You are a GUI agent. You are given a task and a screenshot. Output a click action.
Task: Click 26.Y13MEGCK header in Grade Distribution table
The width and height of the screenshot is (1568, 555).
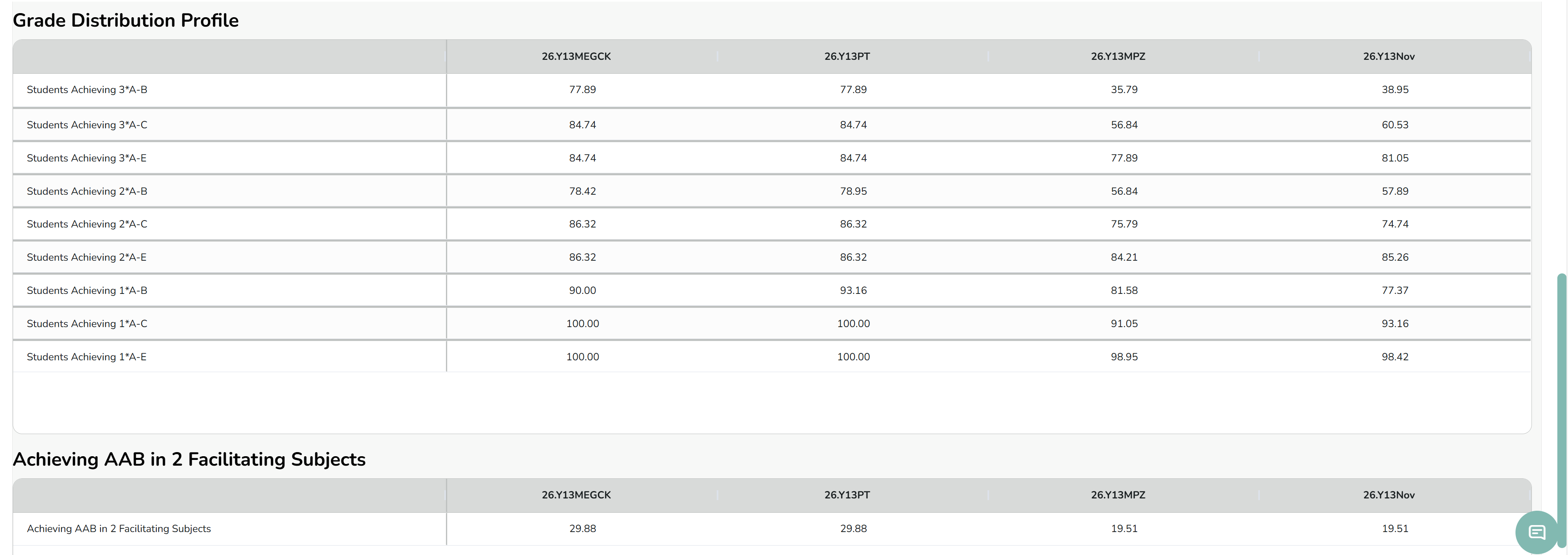(x=576, y=57)
